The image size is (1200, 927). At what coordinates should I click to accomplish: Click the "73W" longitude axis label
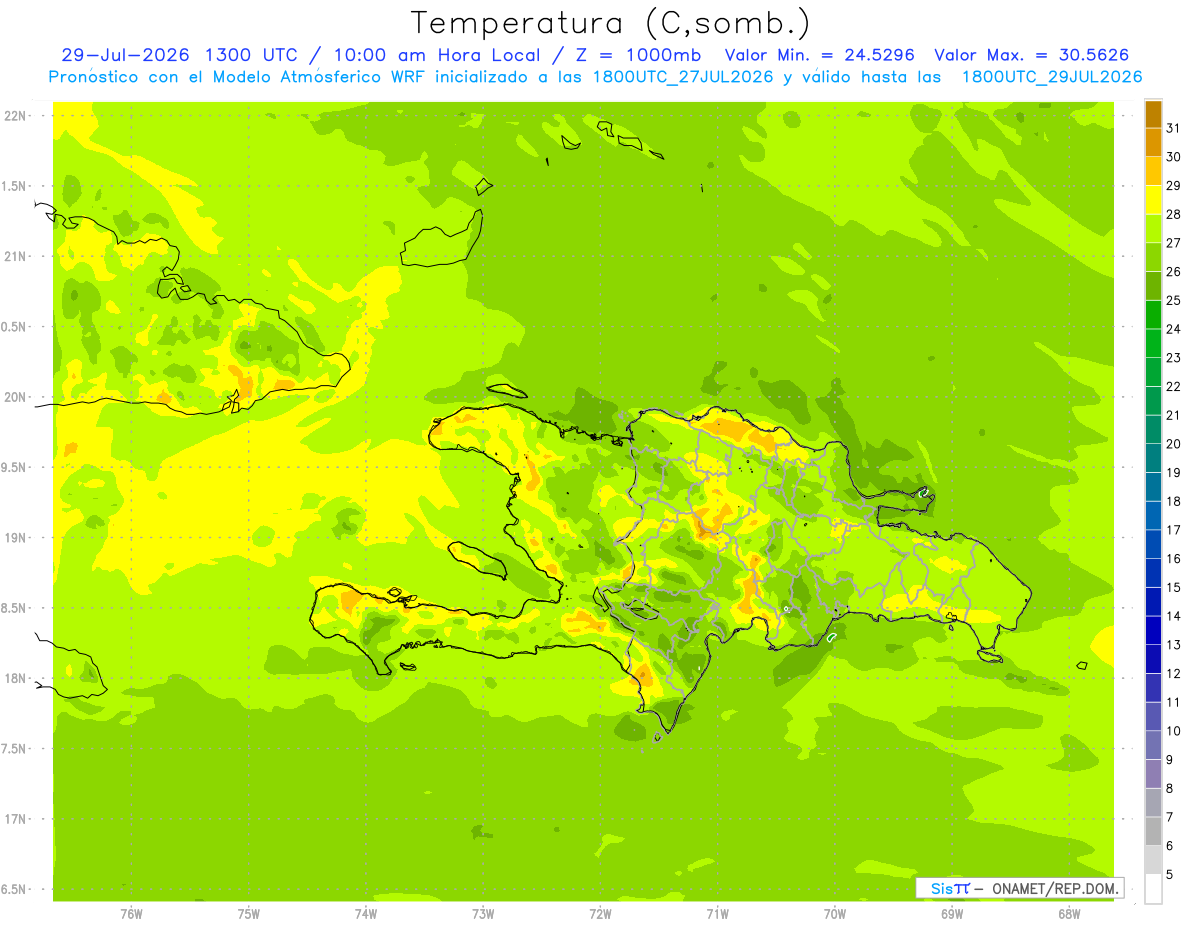[483, 914]
